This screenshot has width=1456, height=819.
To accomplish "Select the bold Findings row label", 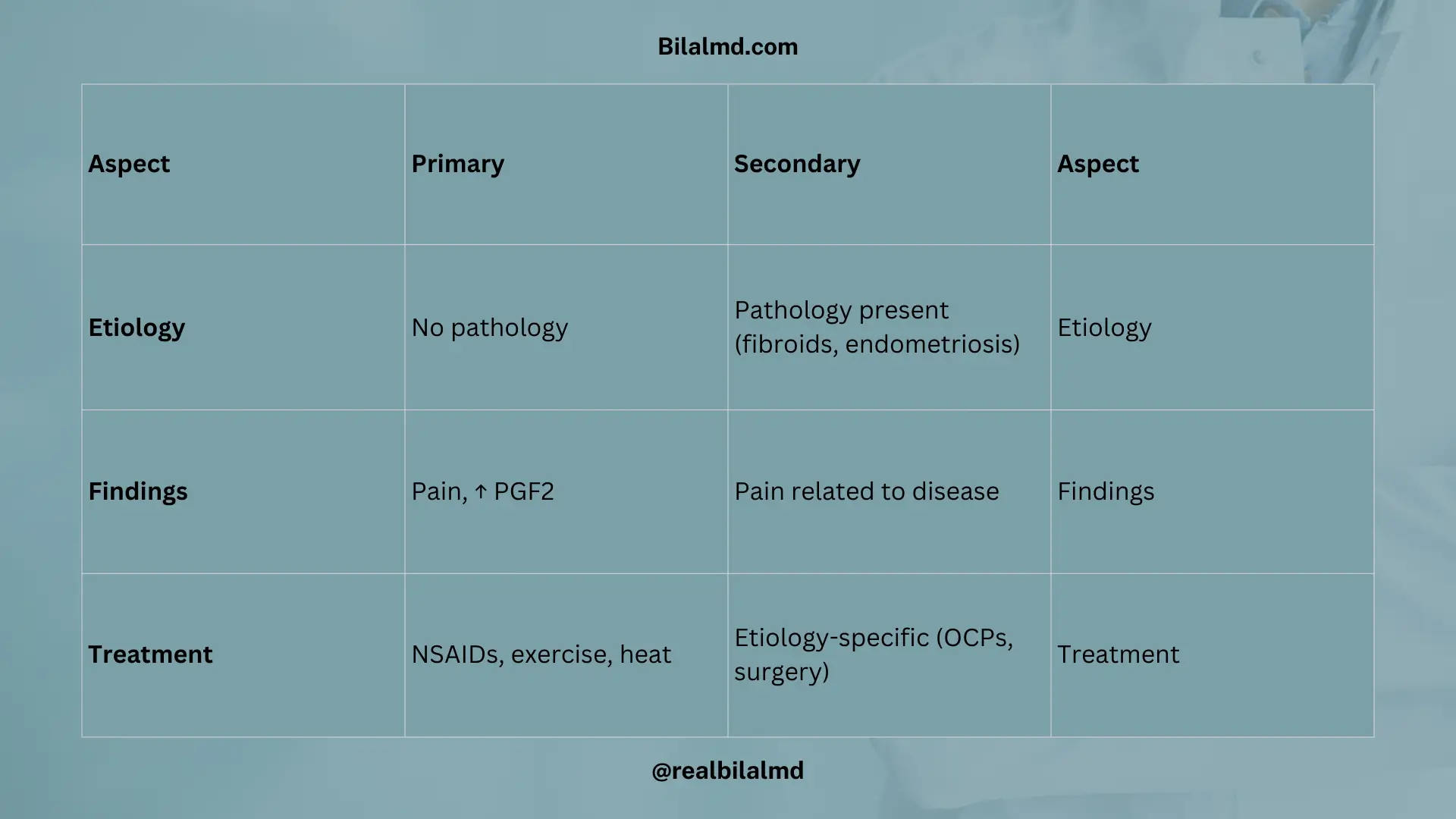I will click(137, 491).
